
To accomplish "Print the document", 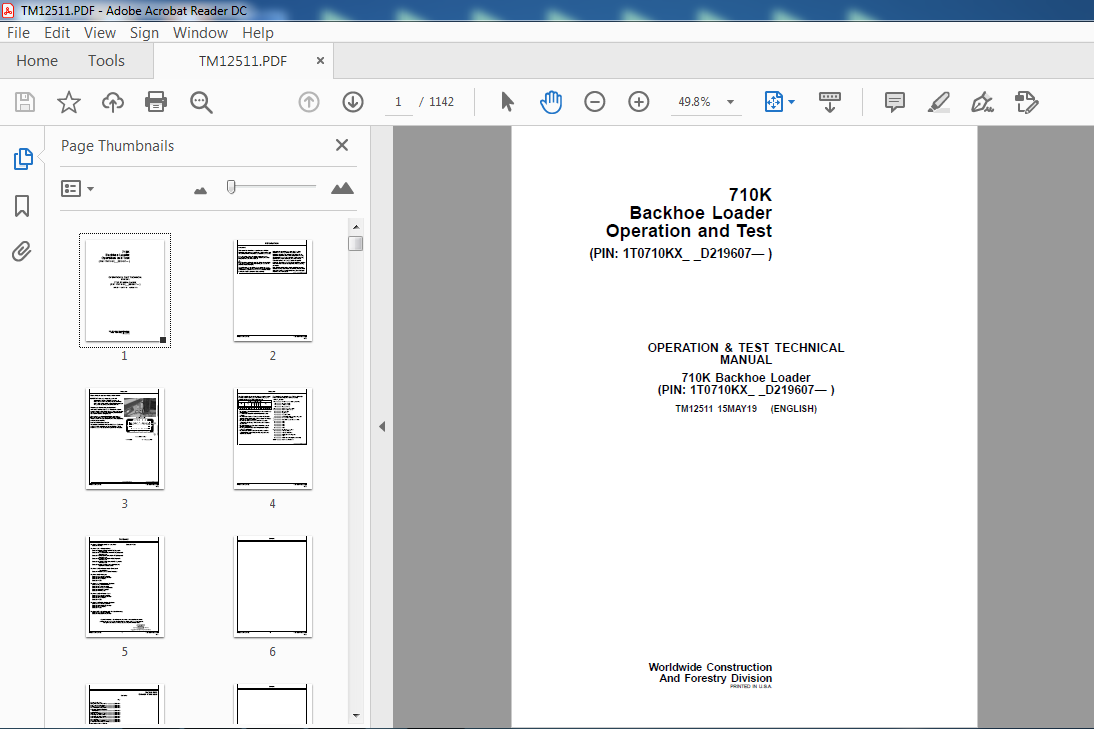I will [x=156, y=102].
